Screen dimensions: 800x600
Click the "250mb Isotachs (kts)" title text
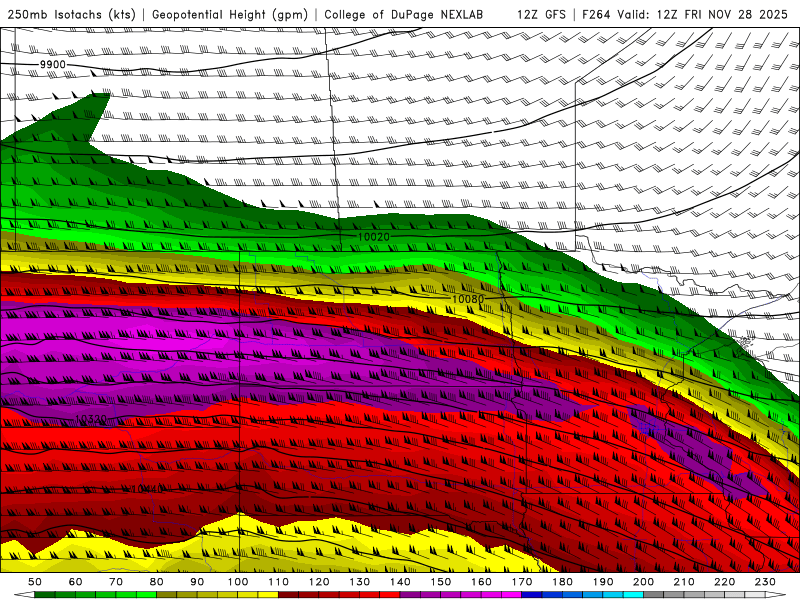pyautogui.click(x=71, y=14)
